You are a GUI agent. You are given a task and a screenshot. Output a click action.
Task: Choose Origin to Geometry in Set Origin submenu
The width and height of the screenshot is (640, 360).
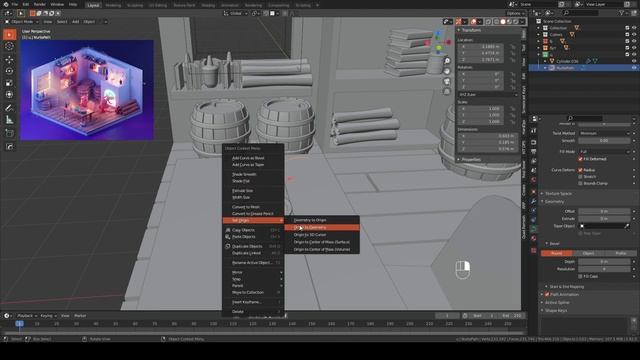pos(322,227)
